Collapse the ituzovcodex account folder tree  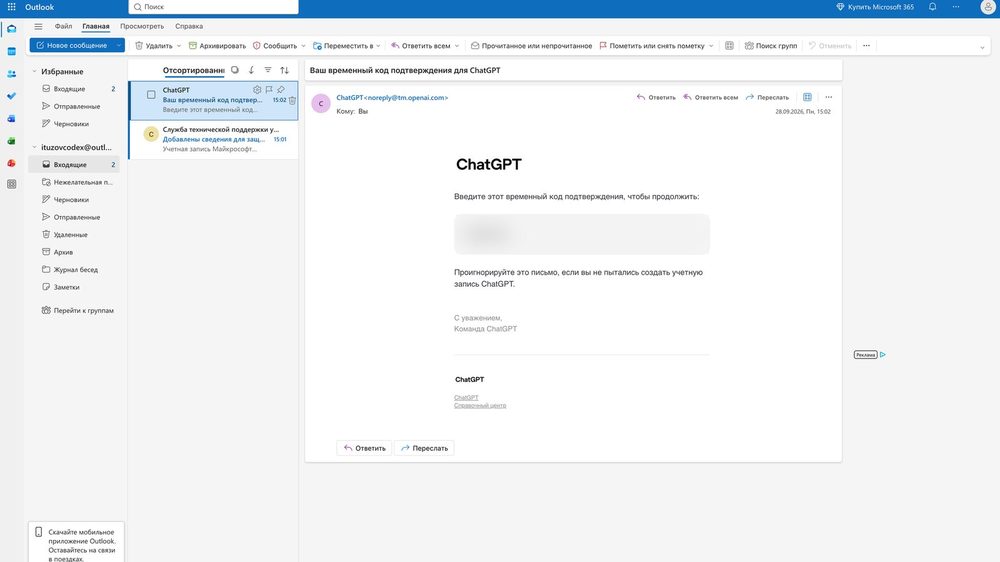34,147
